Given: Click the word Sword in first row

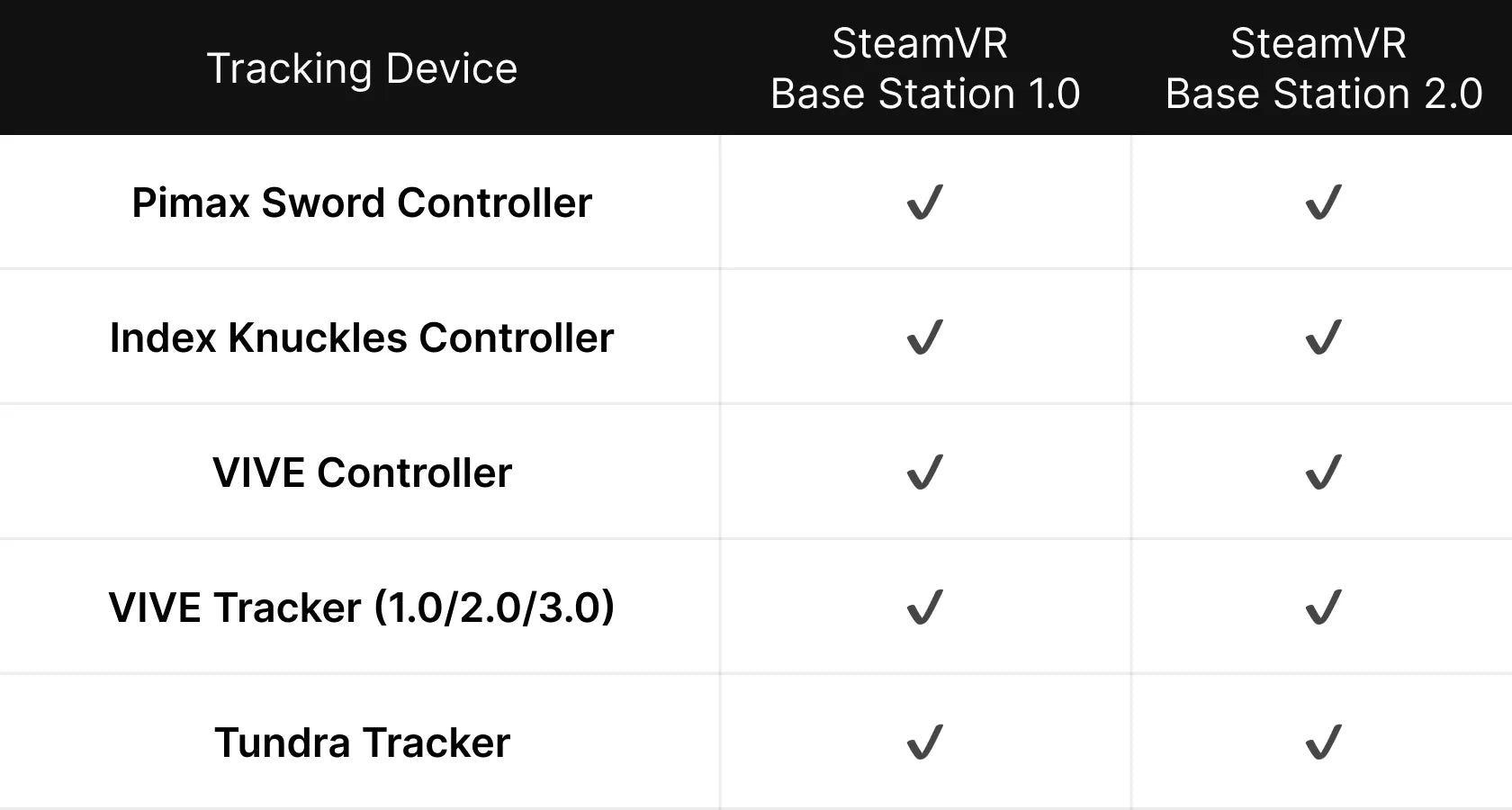Looking at the screenshot, I should coord(324,202).
